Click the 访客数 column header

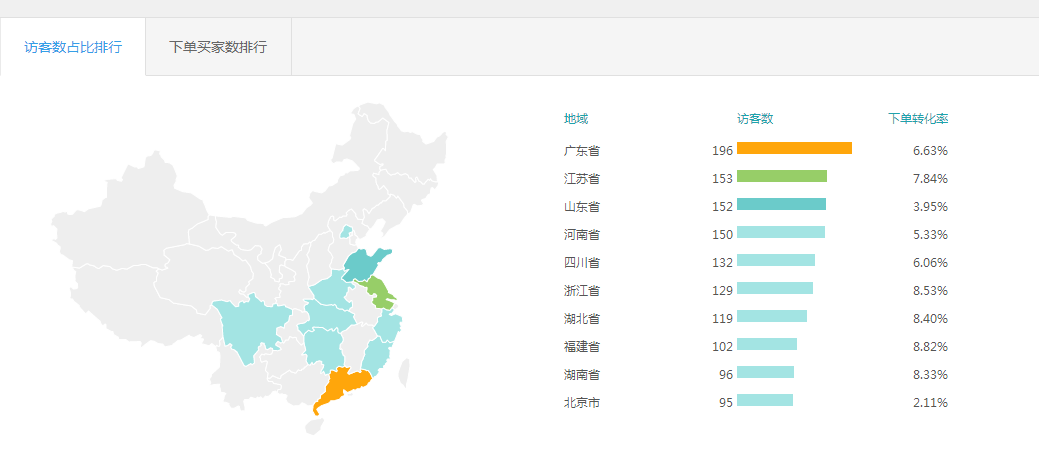(x=755, y=119)
